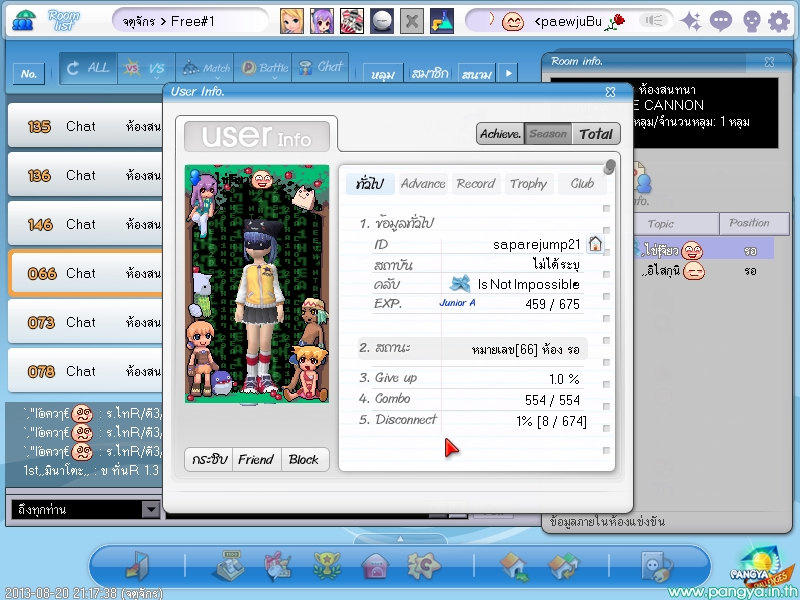The width and height of the screenshot is (800, 600).
Task: Open the cash register shop icon in dock
Action: (228, 565)
